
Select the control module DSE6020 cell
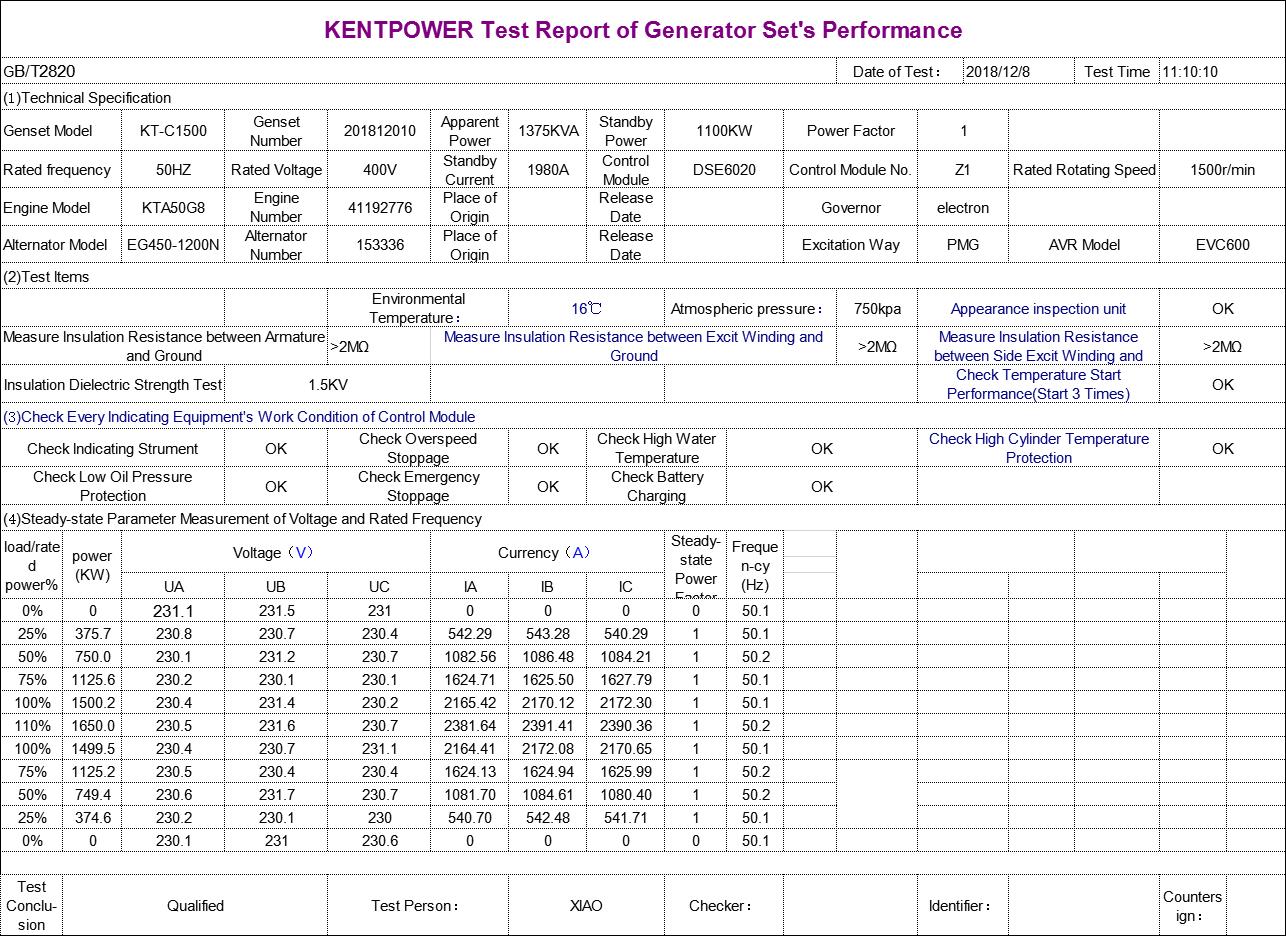724,170
